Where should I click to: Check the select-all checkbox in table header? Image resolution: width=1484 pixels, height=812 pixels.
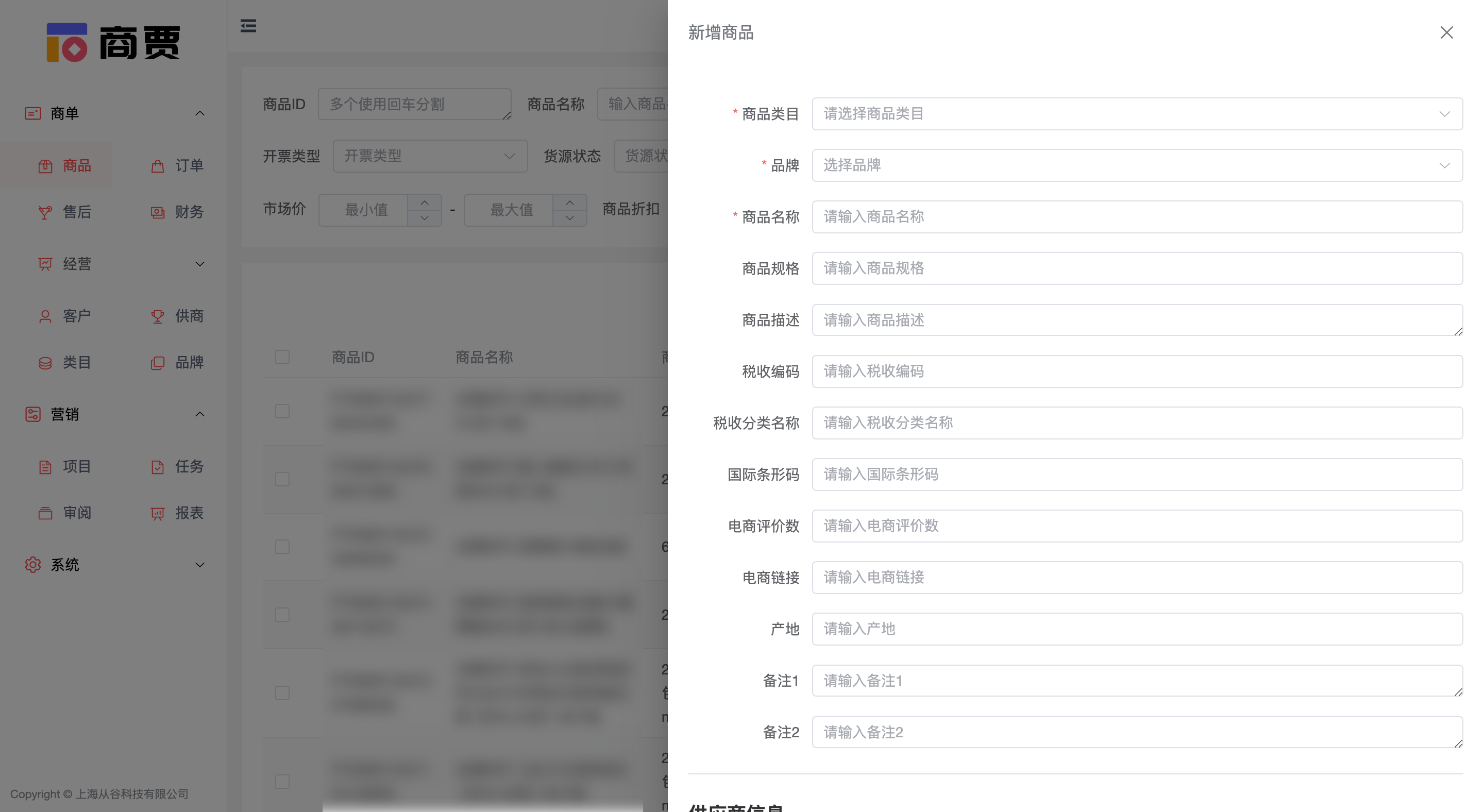click(282, 357)
